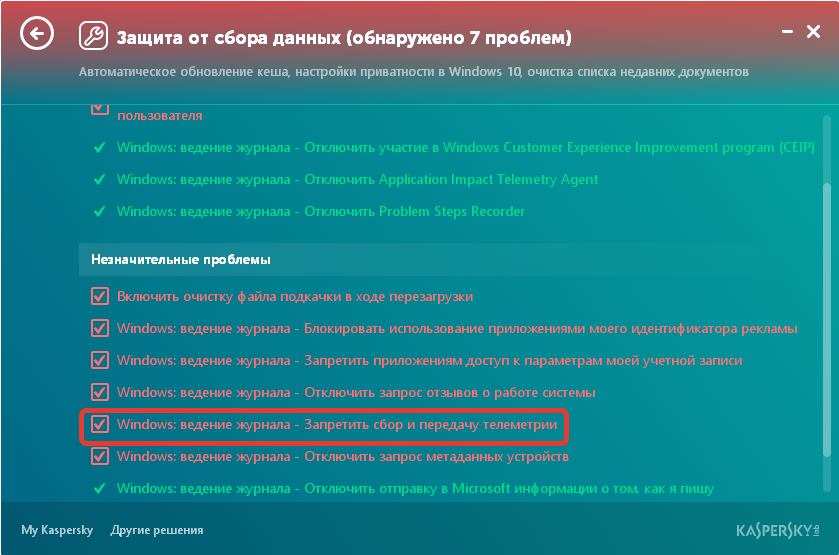
Task: Click green checkmark beside Application Impact Telemetry Agent
Action: pos(99,180)
